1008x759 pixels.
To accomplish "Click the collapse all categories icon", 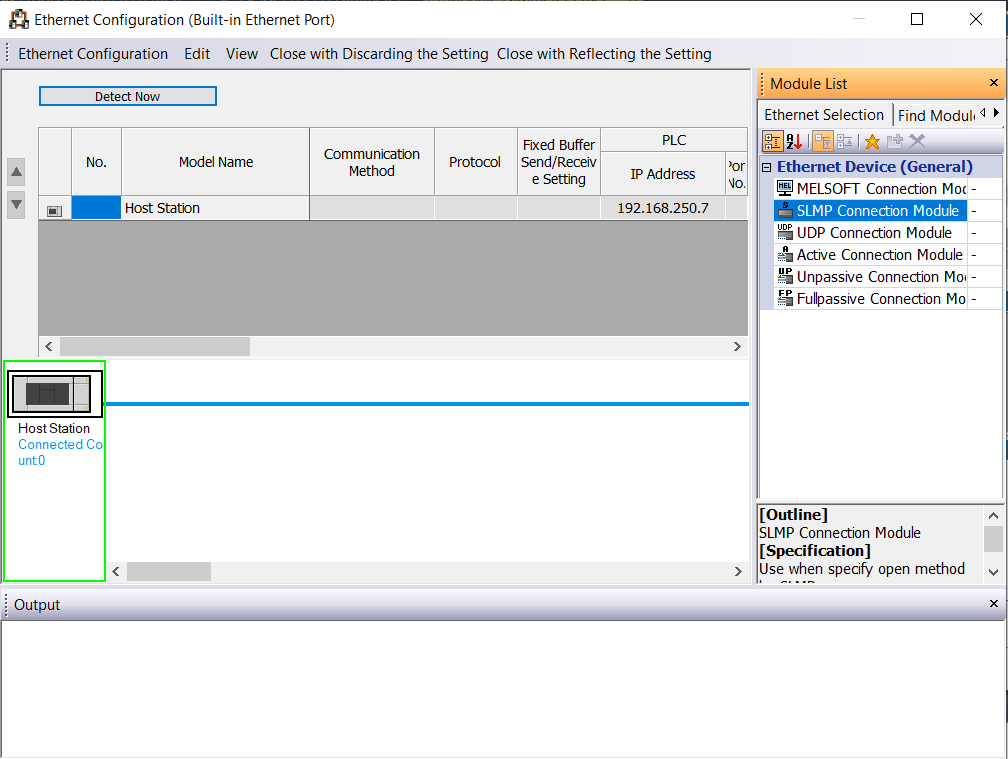I will tap(822, 141).
